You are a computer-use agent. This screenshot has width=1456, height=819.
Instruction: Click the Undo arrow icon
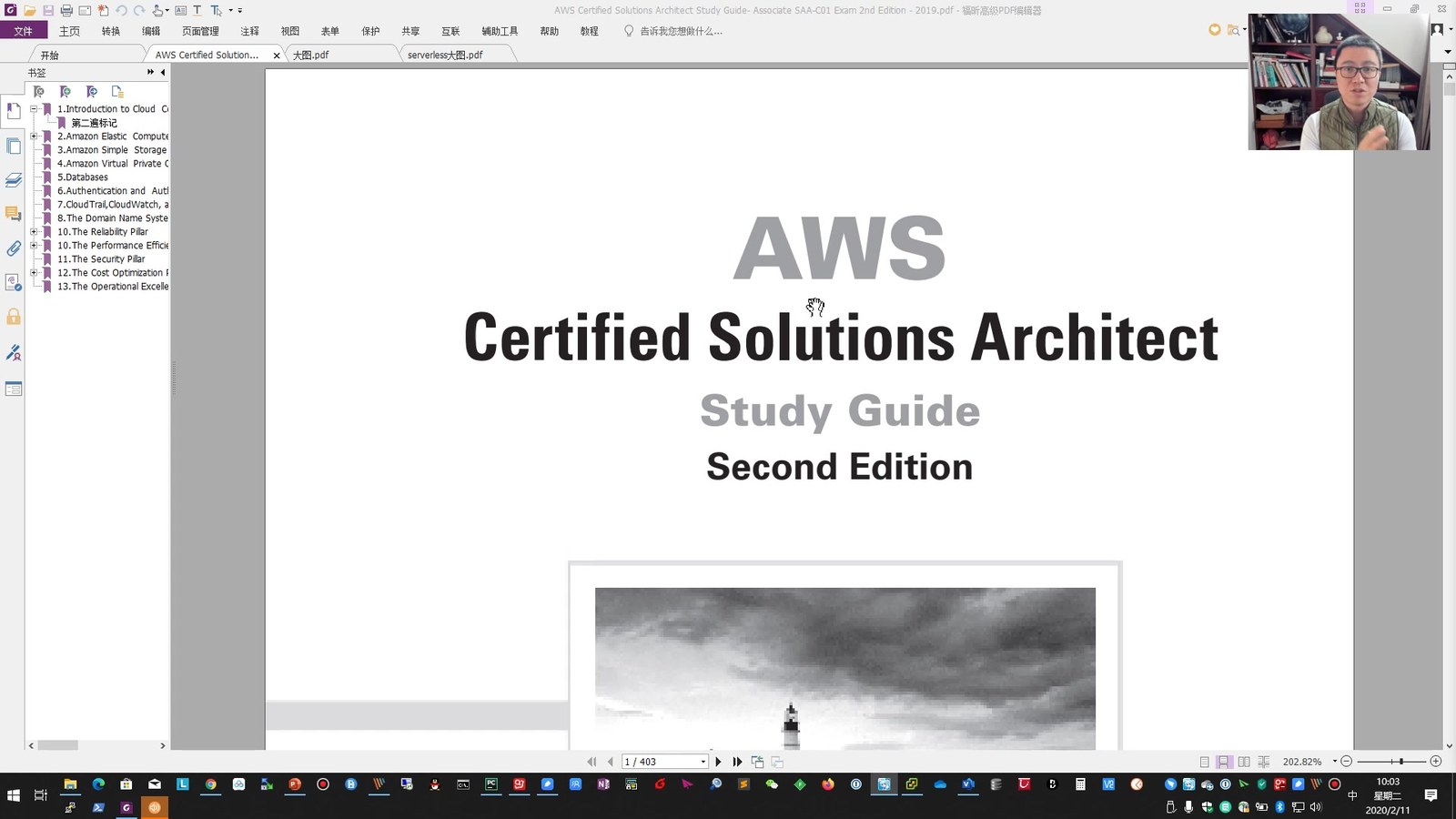121,10
